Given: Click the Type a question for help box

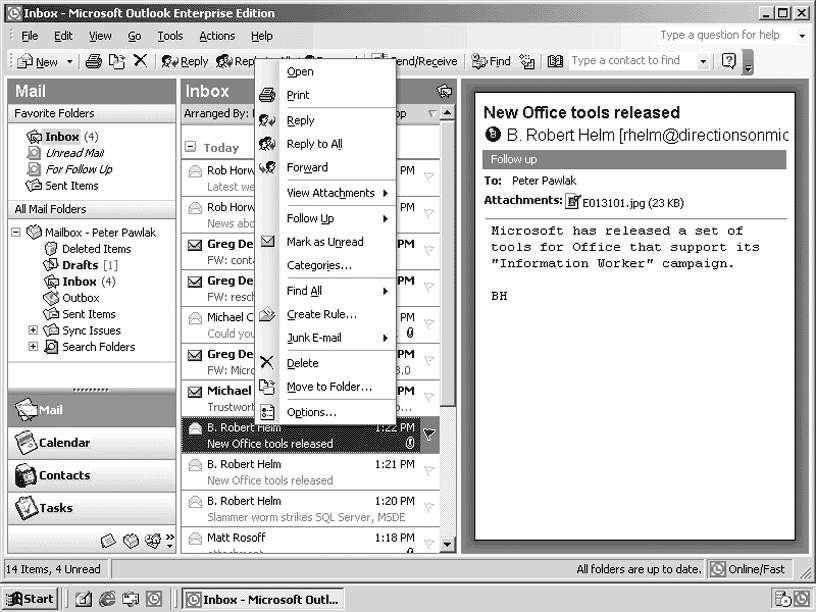Looking at the screenshot, I should [725, 35].
